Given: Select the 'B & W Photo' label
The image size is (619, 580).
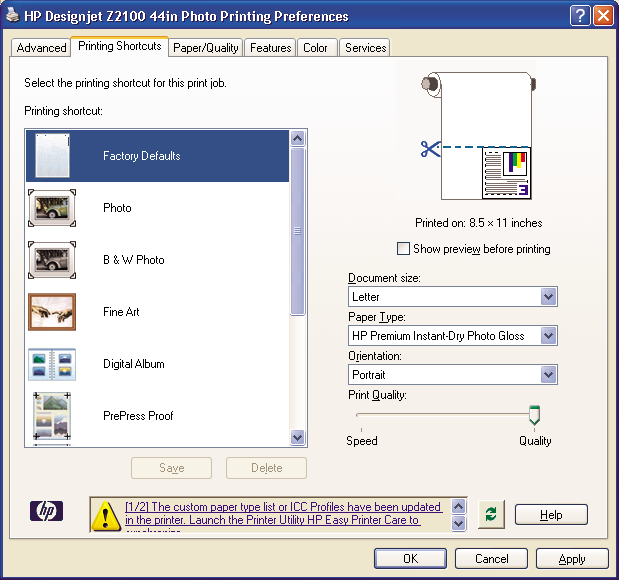Looking at the screenshot, I should click(x=134, y=260).
